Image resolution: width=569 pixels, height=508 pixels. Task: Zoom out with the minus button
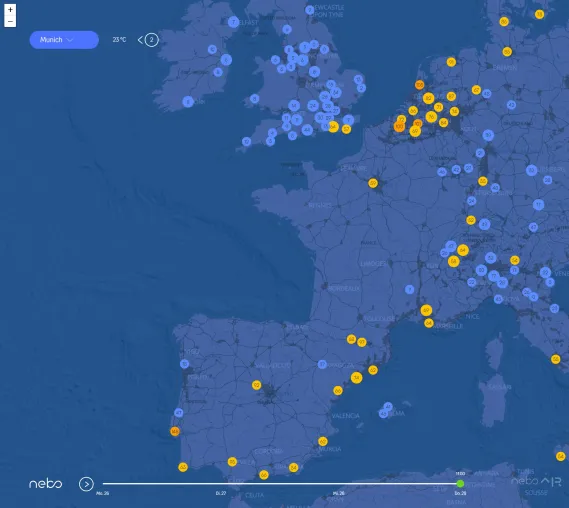click(x=10, y=21)
